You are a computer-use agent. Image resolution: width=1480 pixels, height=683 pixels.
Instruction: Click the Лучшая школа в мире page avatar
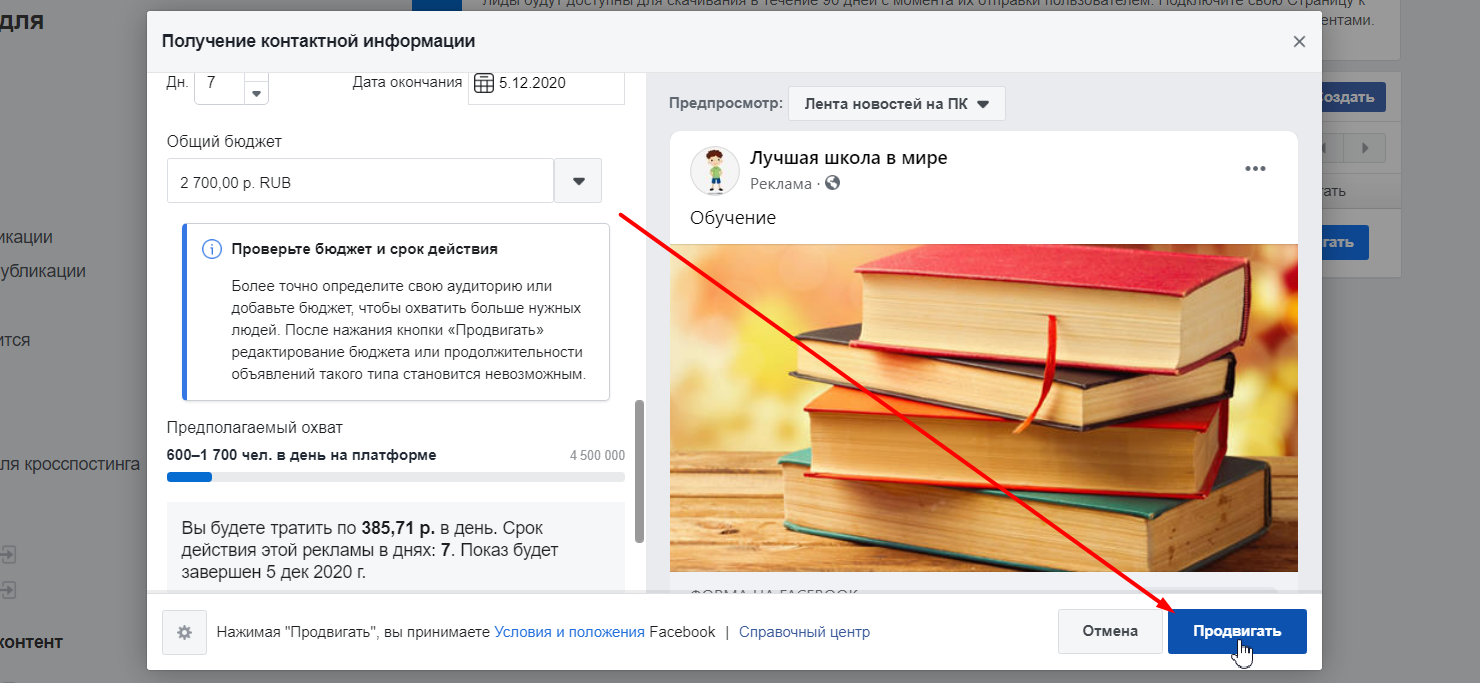[x=715, y=171]
